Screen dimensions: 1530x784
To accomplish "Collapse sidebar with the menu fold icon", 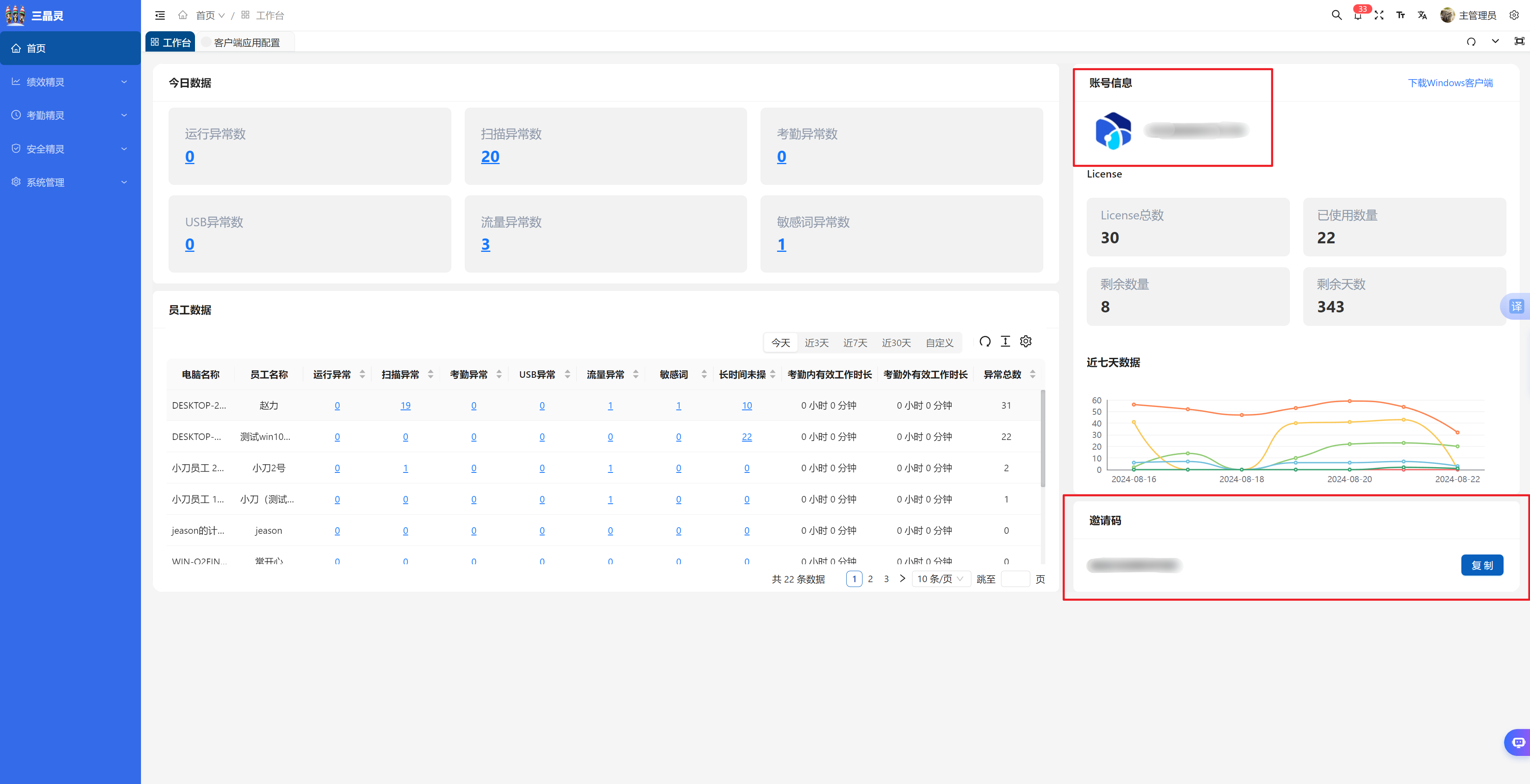I will click(160, 15).
